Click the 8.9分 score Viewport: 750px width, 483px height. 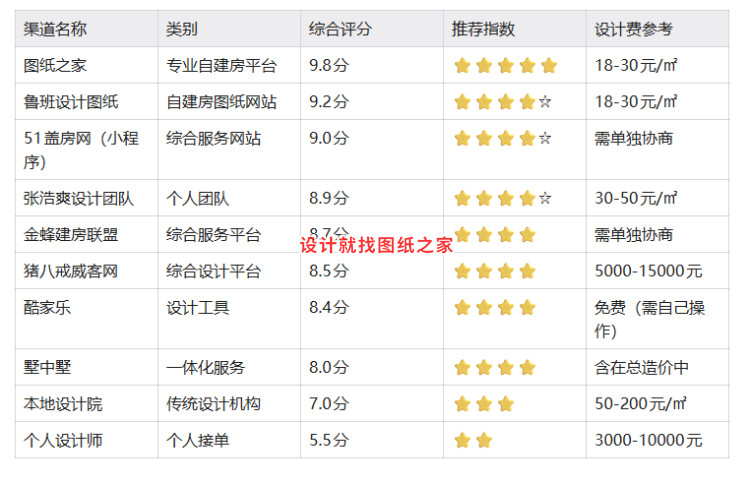tap(329, 198)
